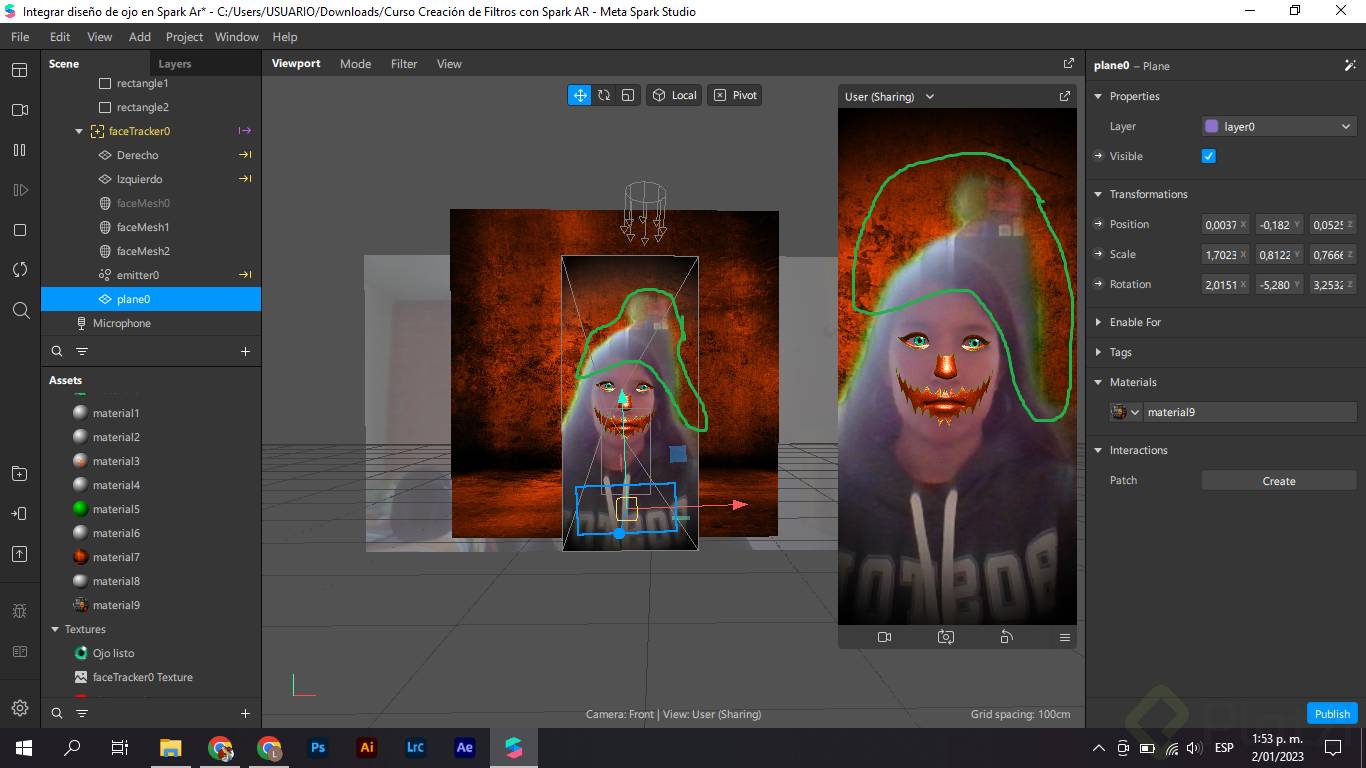Open the search icon in left sidebar
This screenshot has width=1366, height=768.
(20, 310)
